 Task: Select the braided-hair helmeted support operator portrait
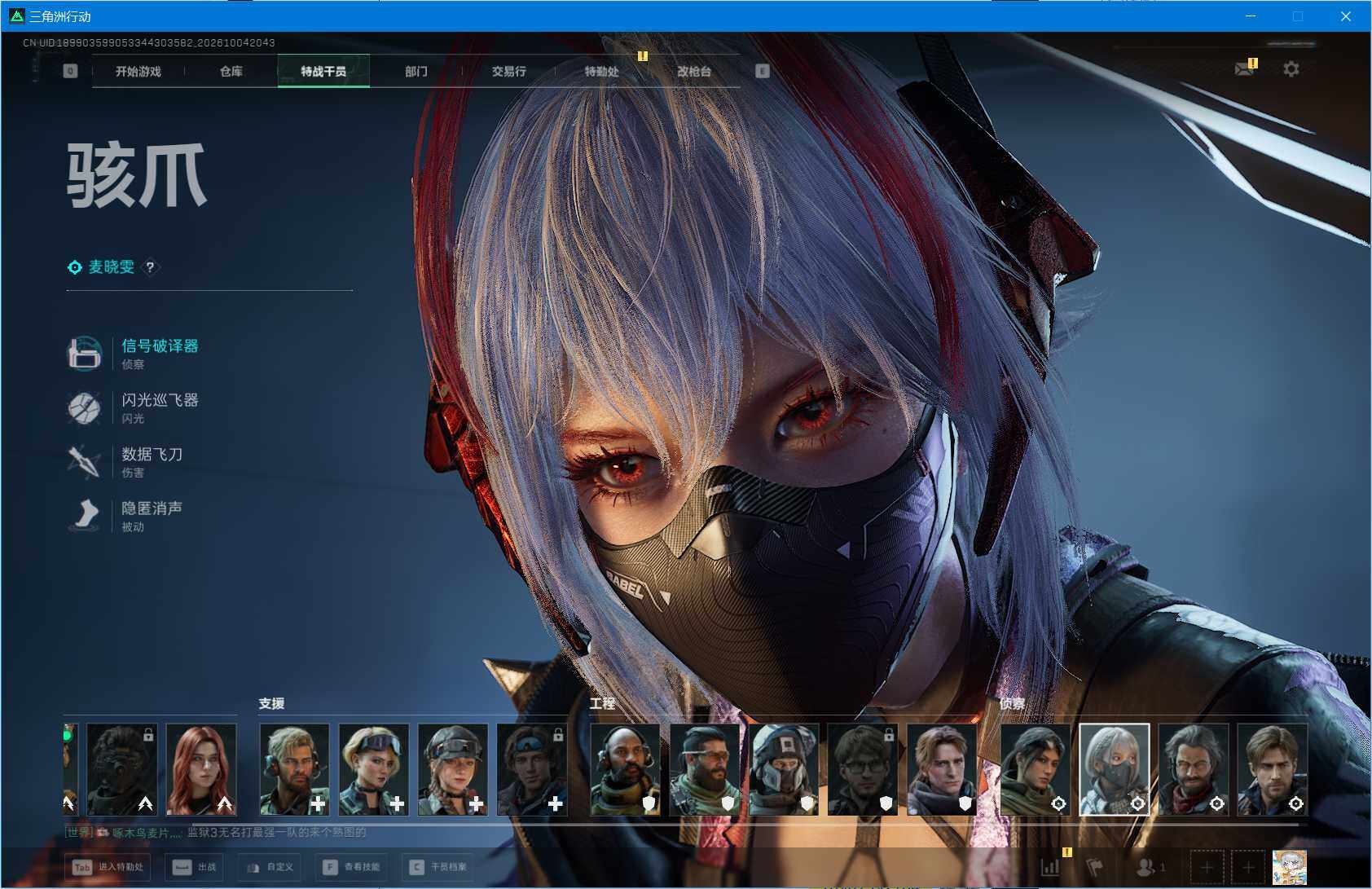pyautogui.click(x=453, y=769)
